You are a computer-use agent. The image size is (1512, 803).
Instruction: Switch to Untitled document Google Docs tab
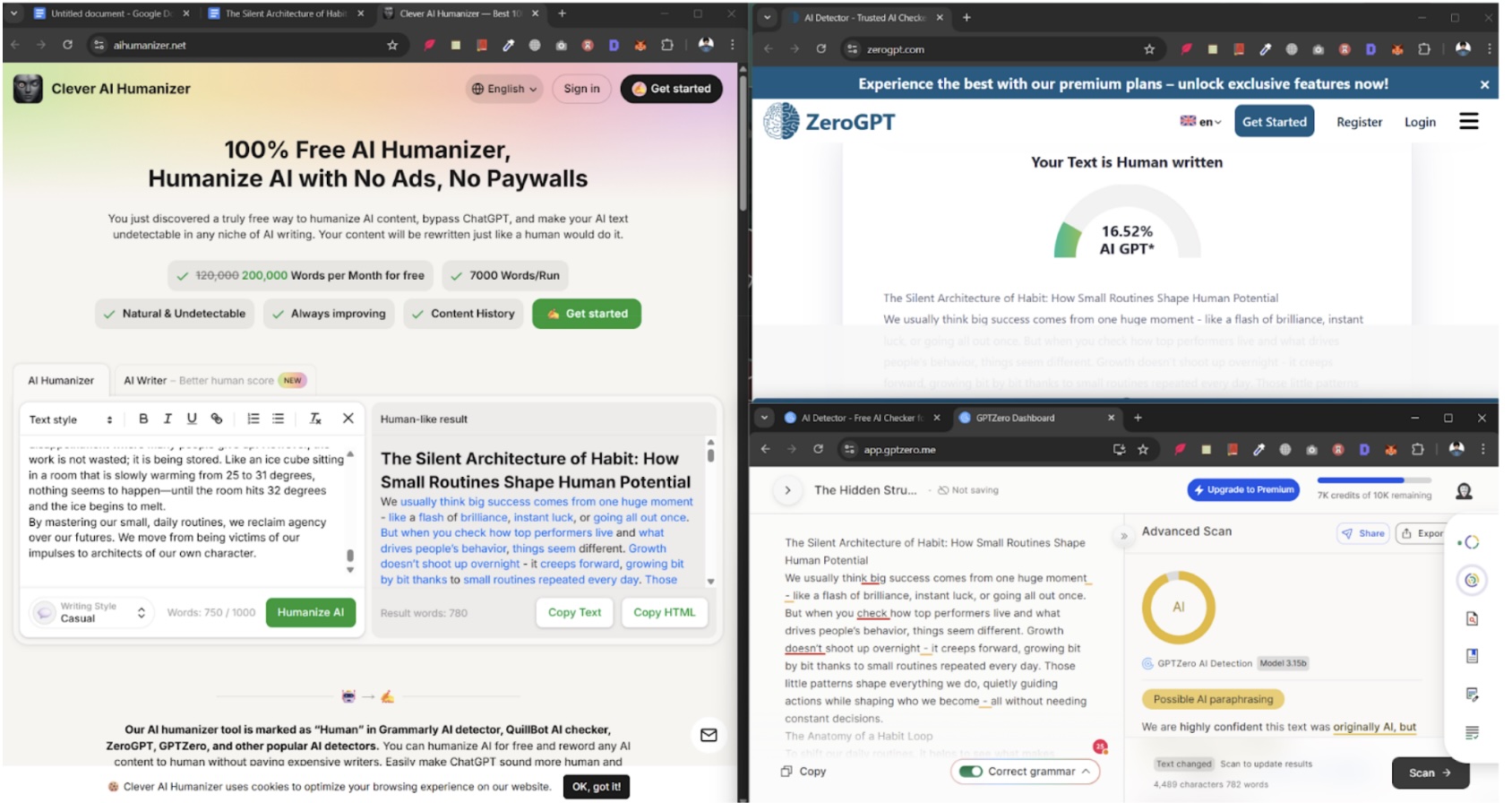click(112, 13)
